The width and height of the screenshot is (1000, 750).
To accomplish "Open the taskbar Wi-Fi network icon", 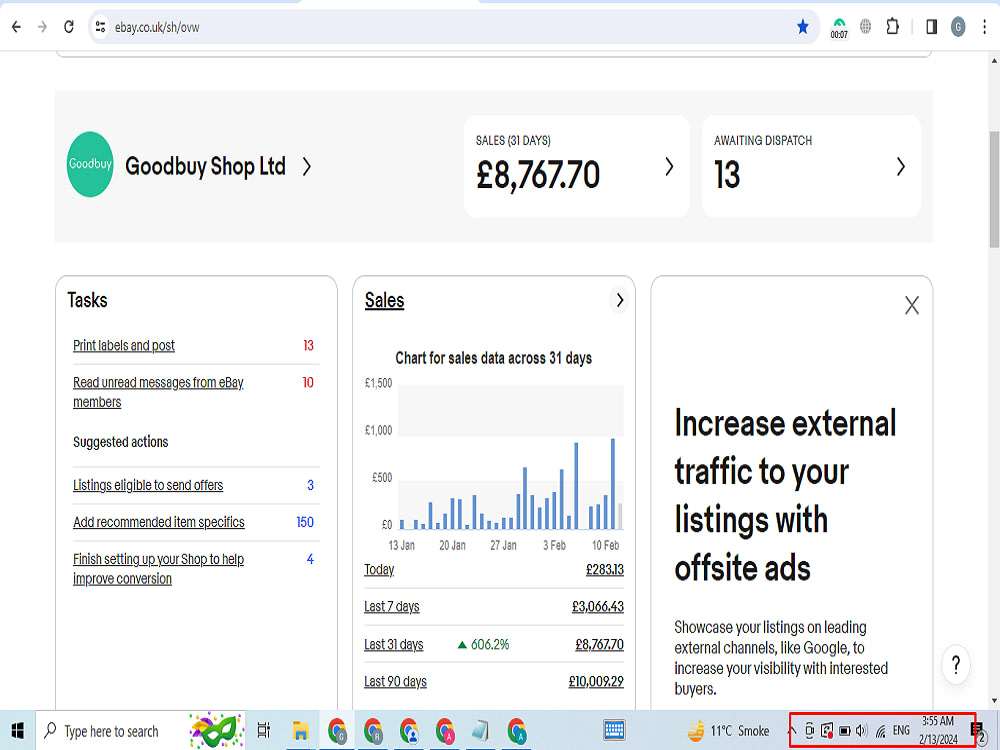I will pos(881,731).
